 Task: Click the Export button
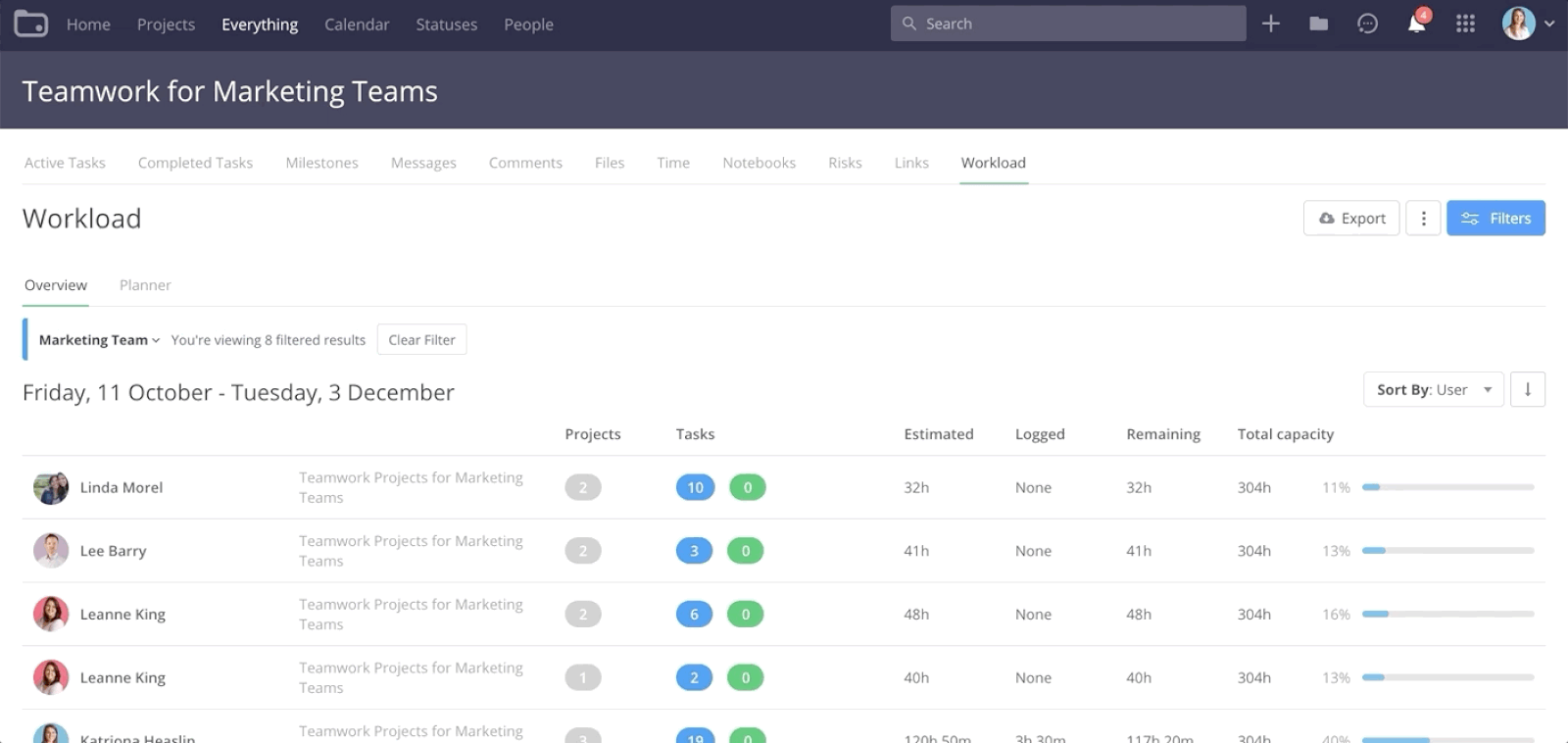point(1351,219)
